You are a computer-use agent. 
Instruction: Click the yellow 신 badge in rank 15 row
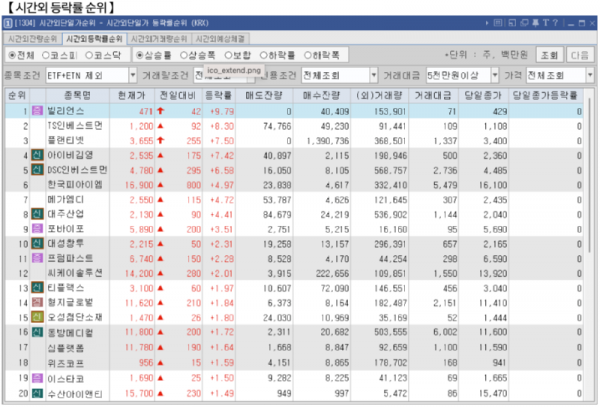[x=37, y=317]
